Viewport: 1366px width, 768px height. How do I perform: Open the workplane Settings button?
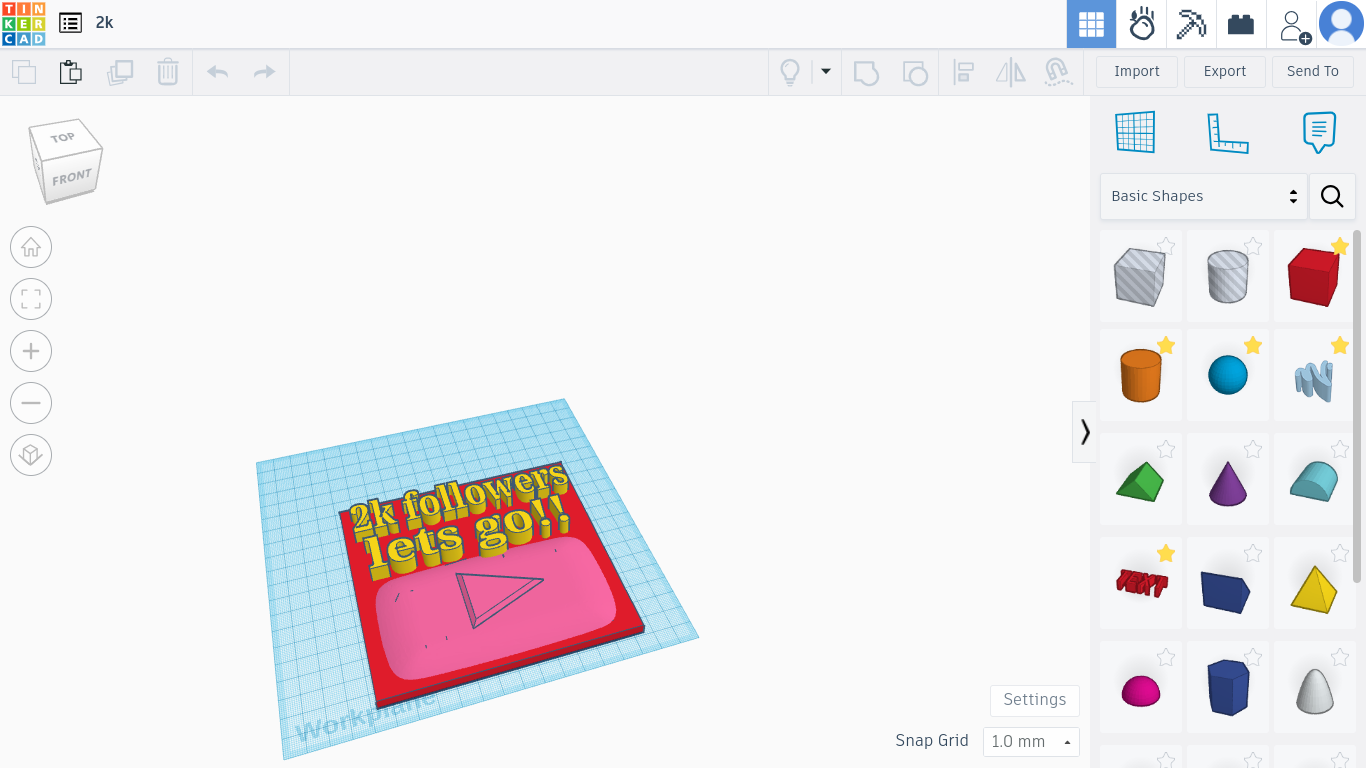[1035, 700]
